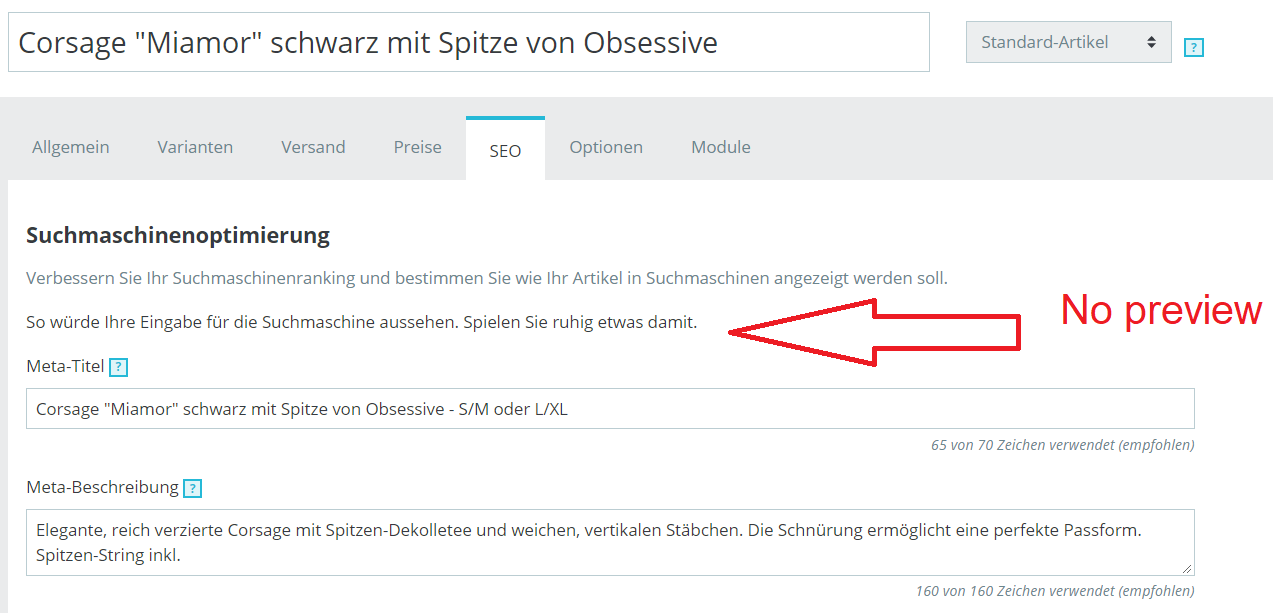Click the Meta-Beschreibung textarea resize handle
This screenshot has height=613, width=1273.
tap(1187, 569)
